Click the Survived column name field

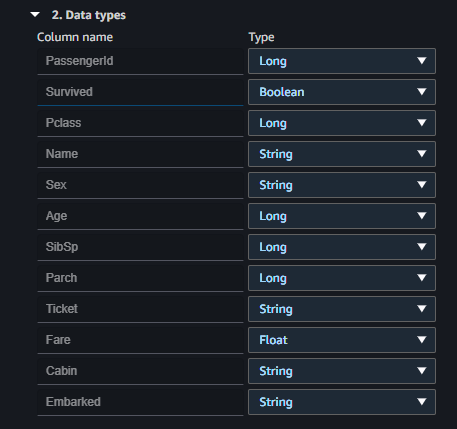point(140,92)
